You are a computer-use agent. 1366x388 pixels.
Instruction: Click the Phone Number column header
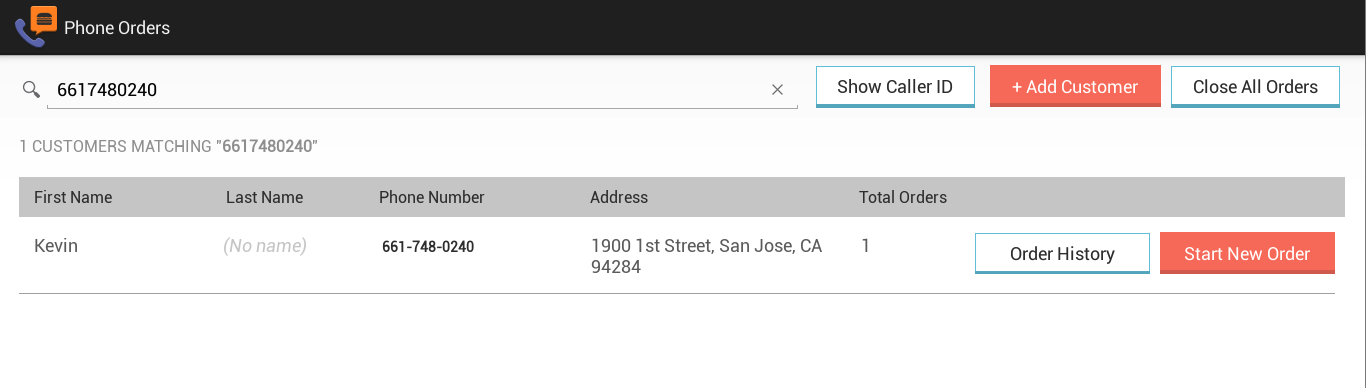432,197
